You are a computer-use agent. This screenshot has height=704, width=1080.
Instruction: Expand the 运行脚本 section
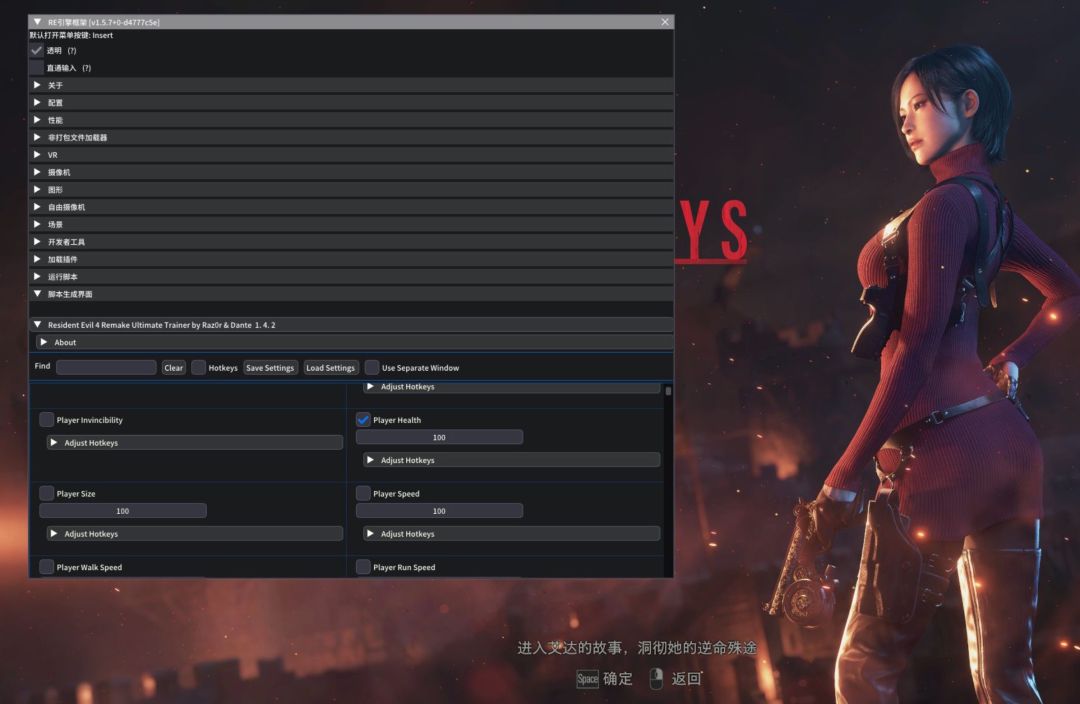[351, 277]
